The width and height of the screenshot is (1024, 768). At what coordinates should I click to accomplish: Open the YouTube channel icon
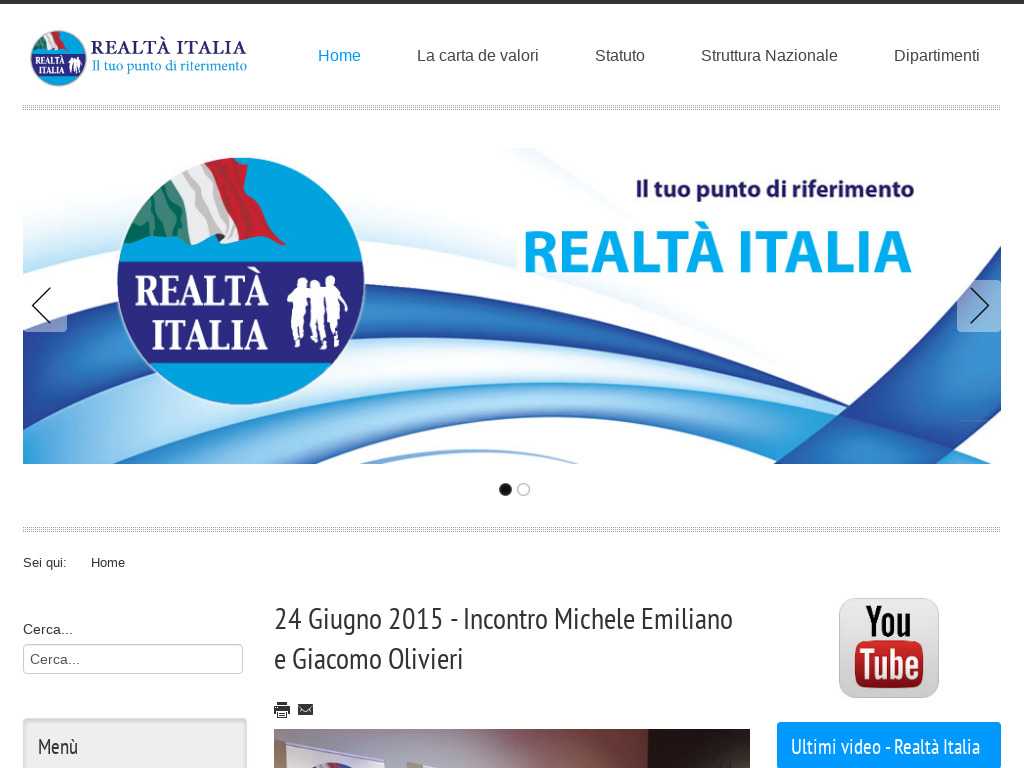[x=888, y=648]
